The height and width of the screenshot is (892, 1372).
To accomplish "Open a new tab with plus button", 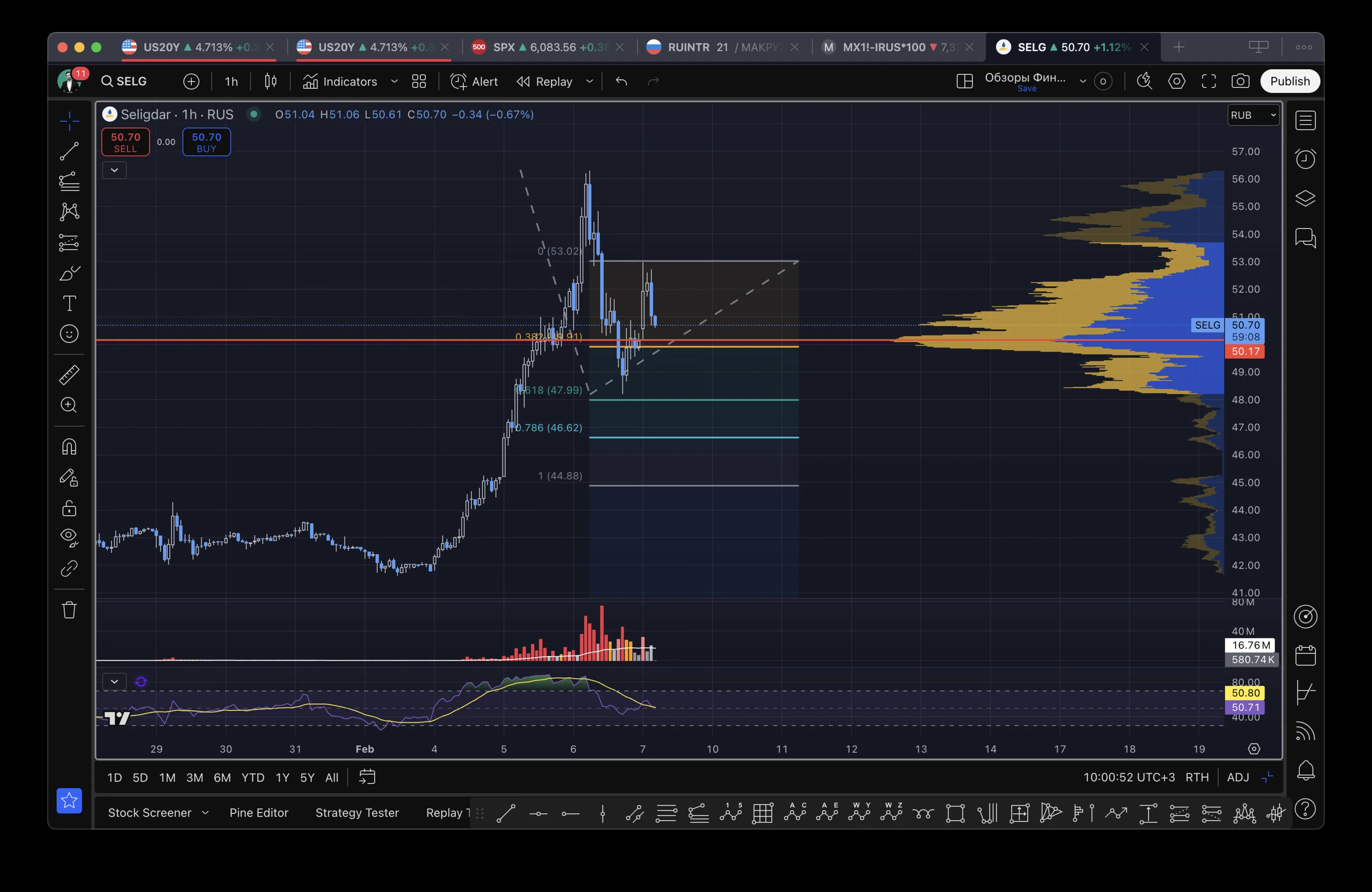I will [x=1179, y=47].
